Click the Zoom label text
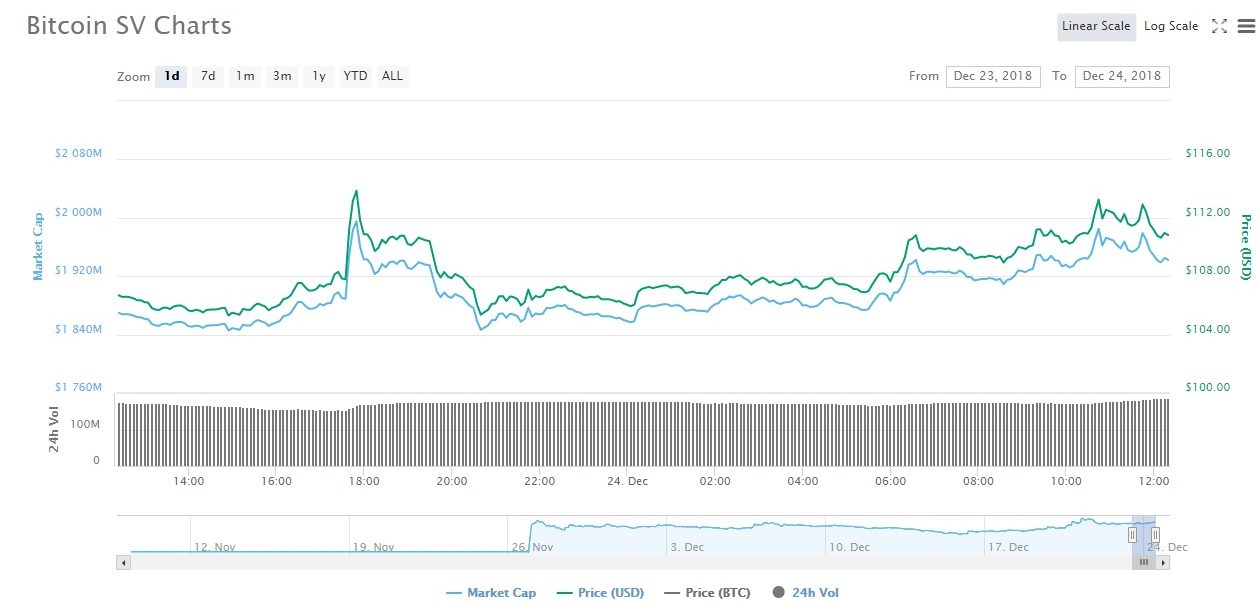This screenshot has height=607, width=1260. point(133,77)
